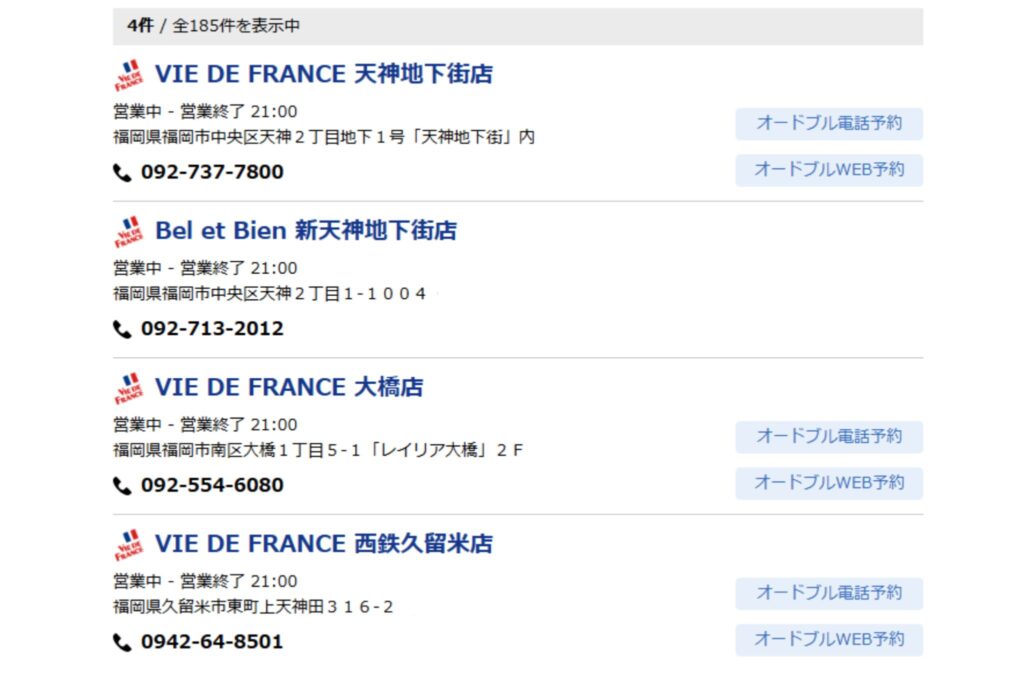Click the Vie de France logo beside 天神地下街店
The width and height of the screenshot is (1024, 683).
tap(129, 75)
